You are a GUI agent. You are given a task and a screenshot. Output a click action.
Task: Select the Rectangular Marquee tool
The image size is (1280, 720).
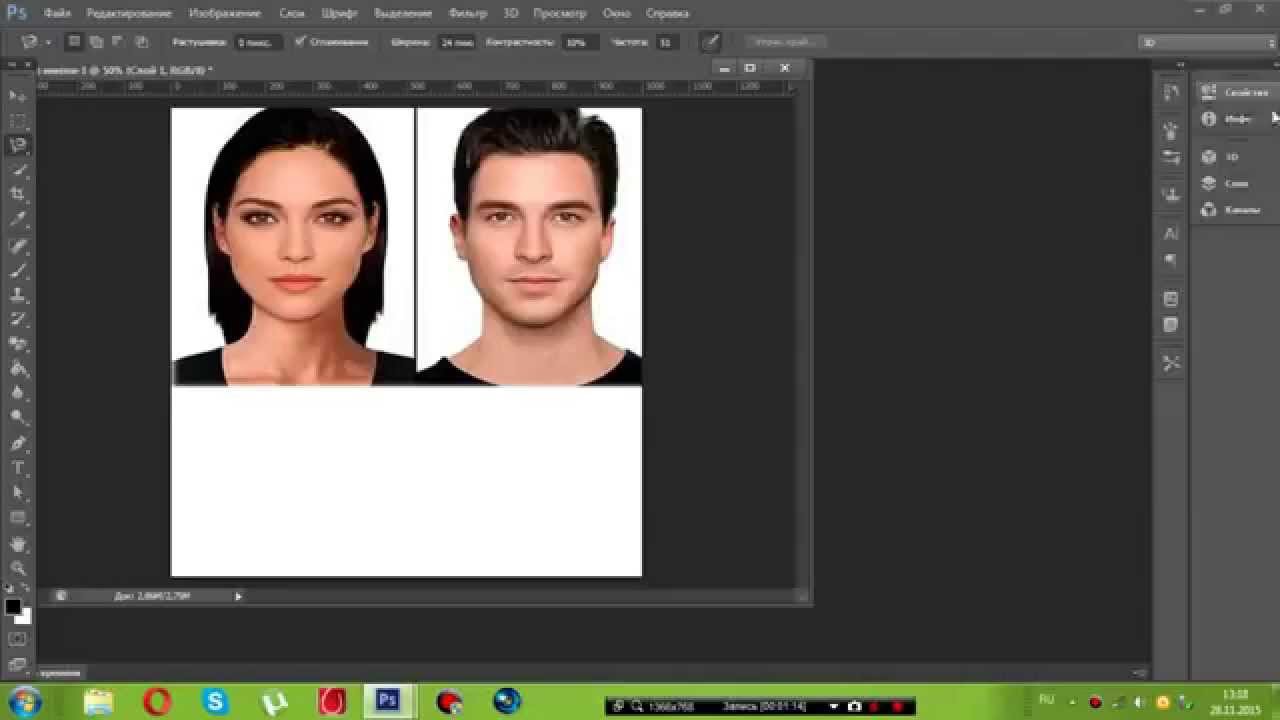18,121
